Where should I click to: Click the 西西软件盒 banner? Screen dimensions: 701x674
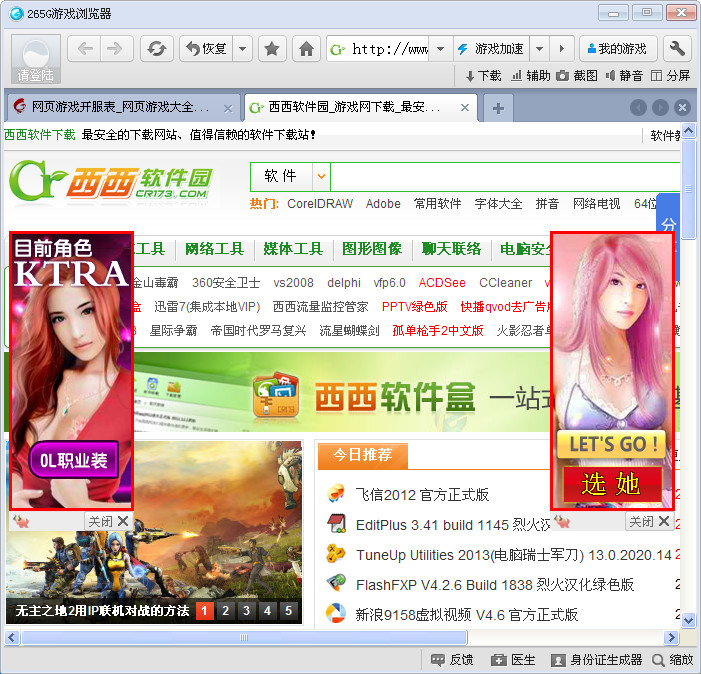point(342,392)
